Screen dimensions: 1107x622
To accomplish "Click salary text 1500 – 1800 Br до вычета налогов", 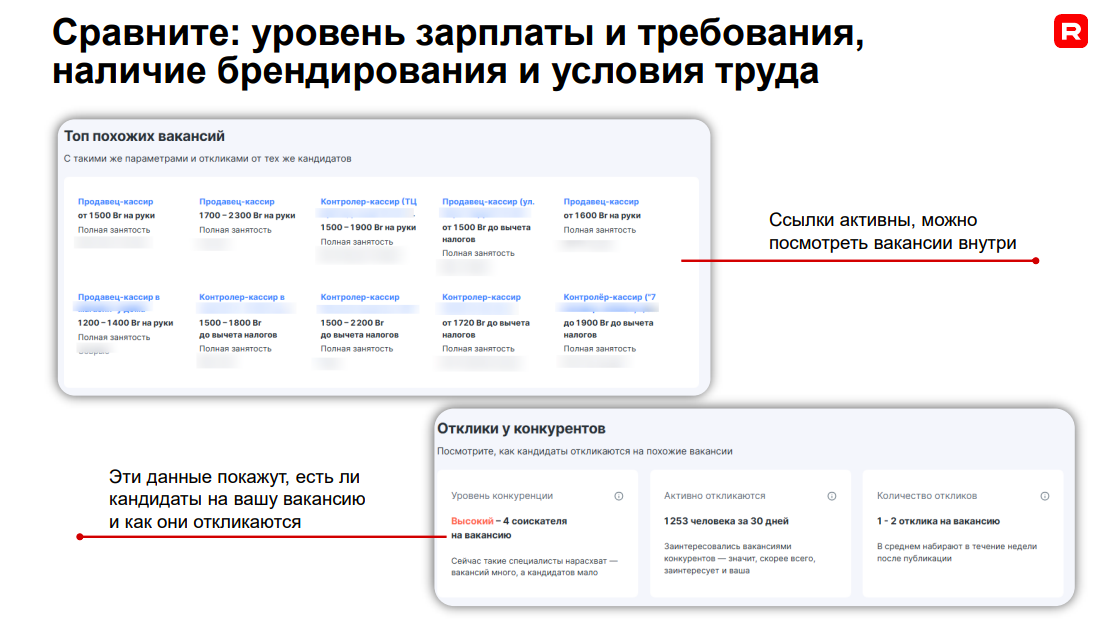I will coord(238,329).
